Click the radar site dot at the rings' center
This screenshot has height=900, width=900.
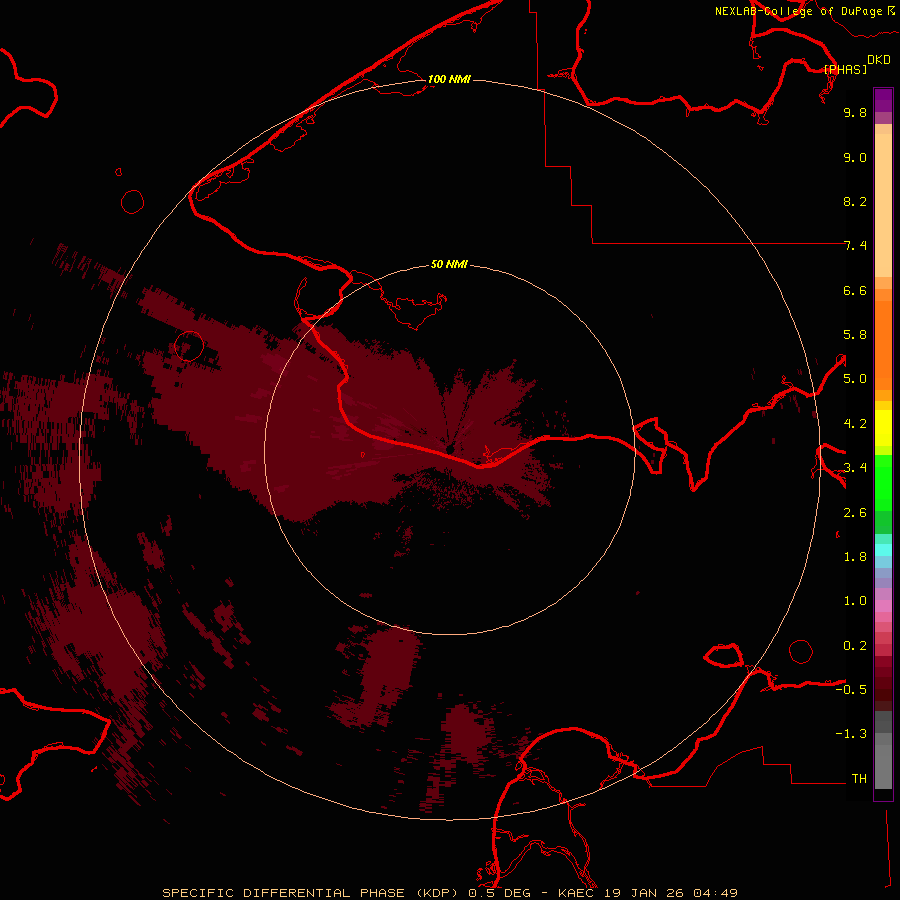tap(450, 448)
